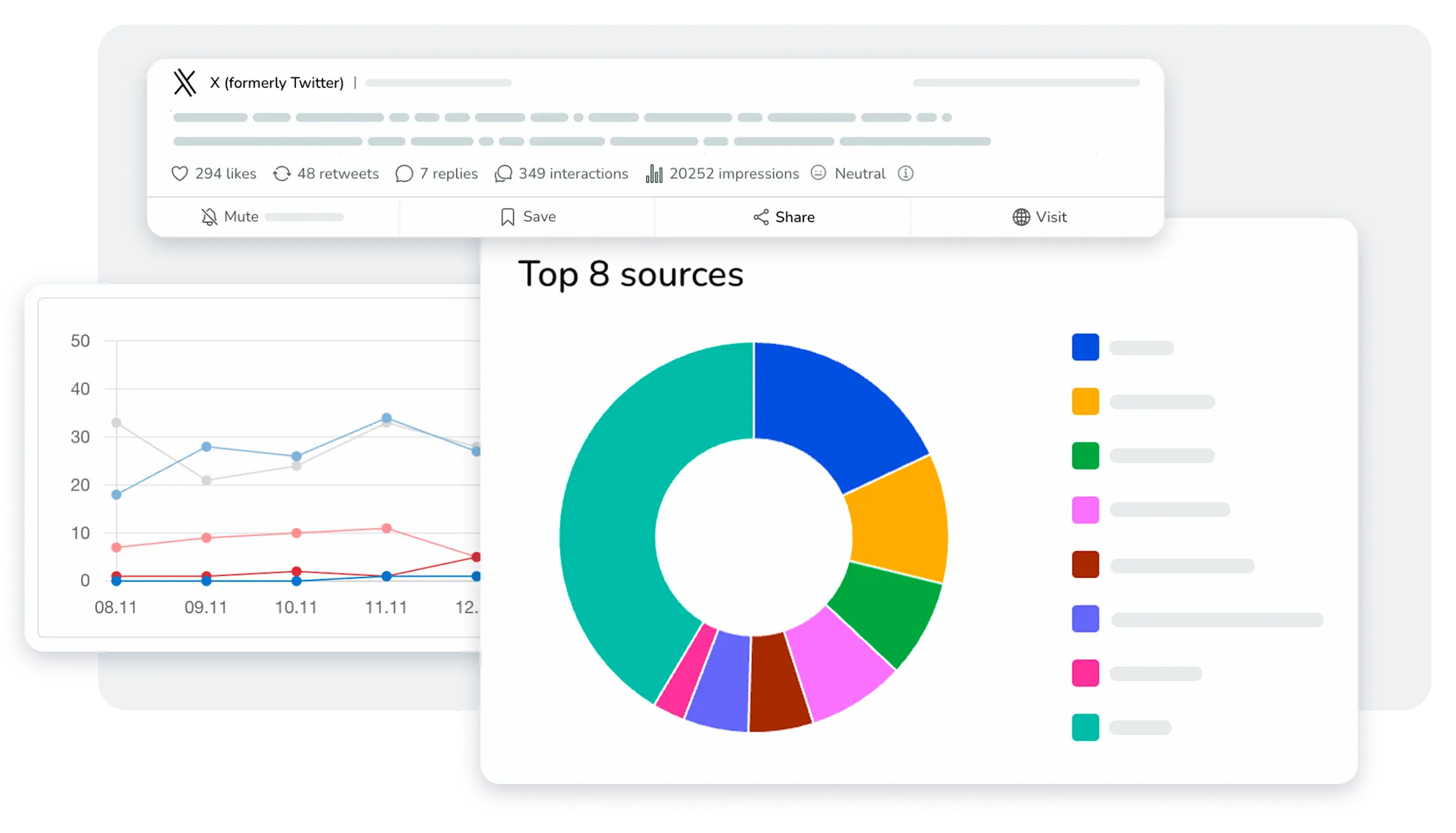Screen dimensions: 1456x833
Task: Click the heart icon beside 294 likes
Action: coord(180,174)
